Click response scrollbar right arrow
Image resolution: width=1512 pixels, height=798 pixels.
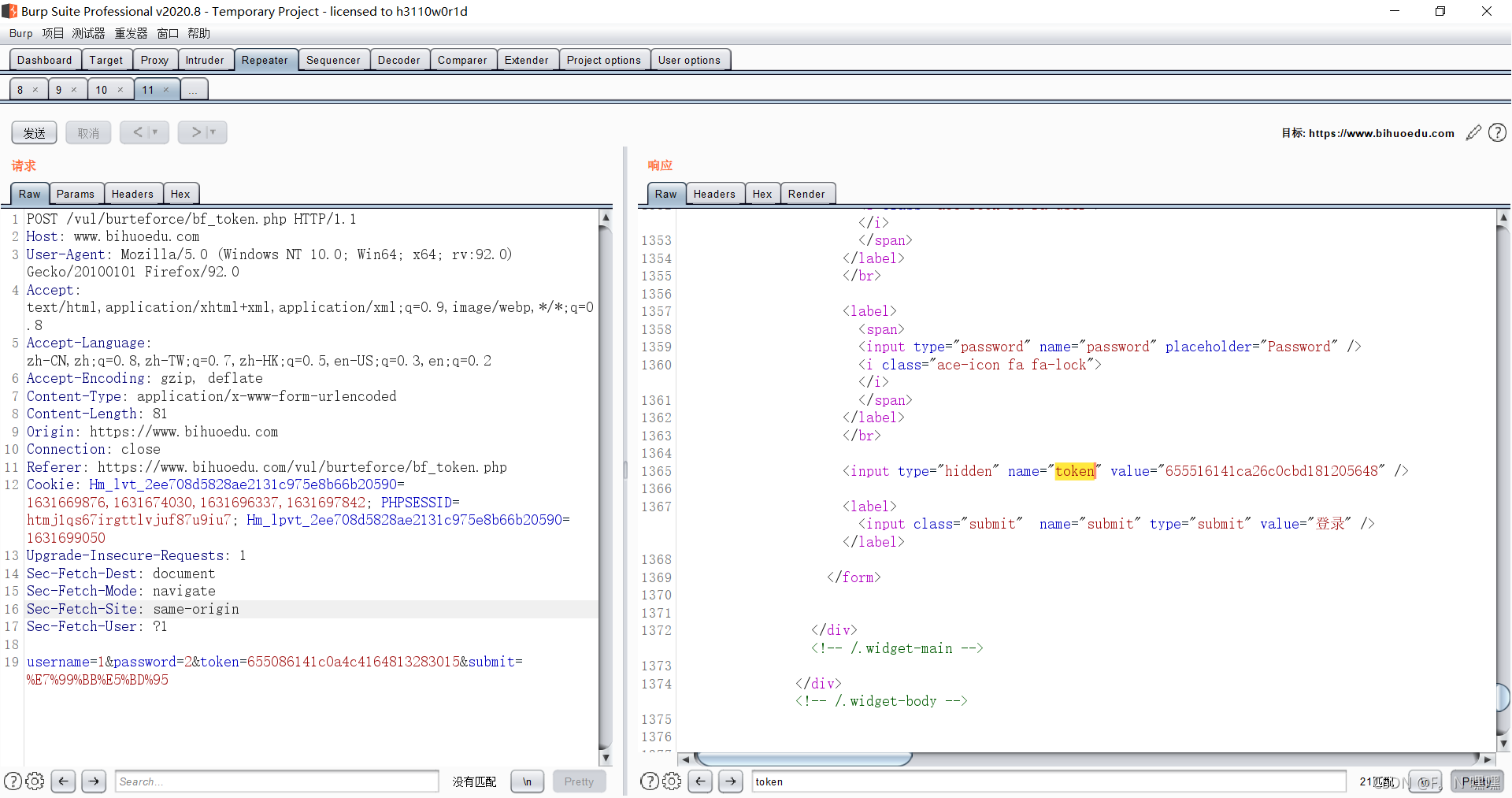[x=1487, y=759]
